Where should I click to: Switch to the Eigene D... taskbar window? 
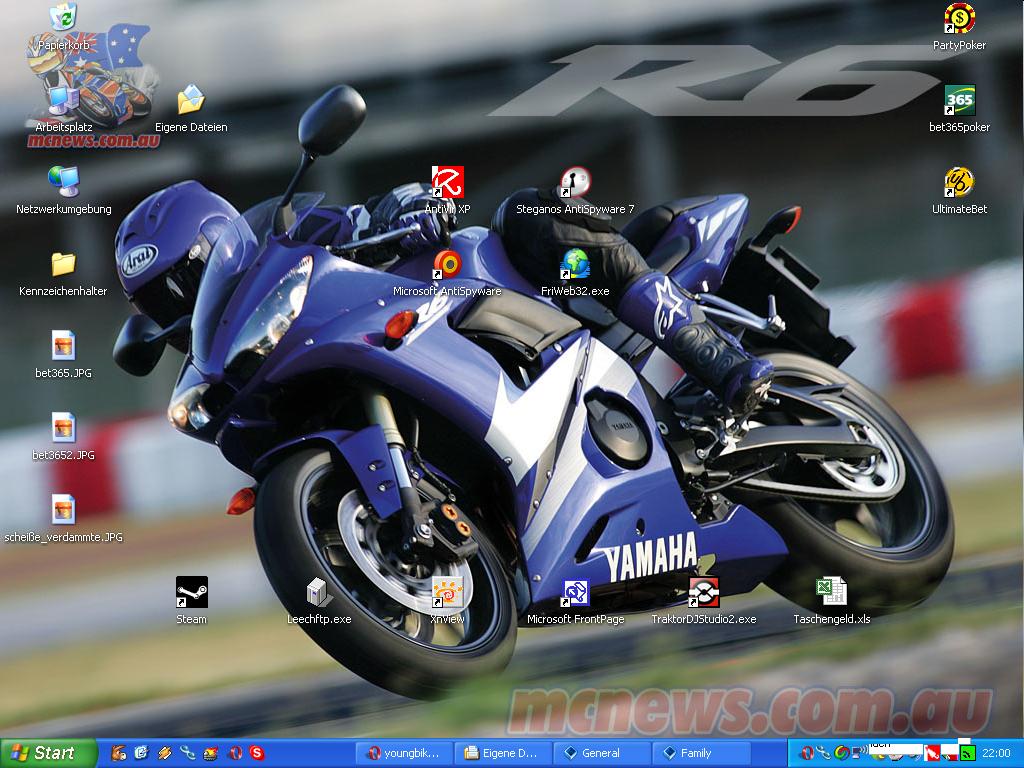(503, 753)
